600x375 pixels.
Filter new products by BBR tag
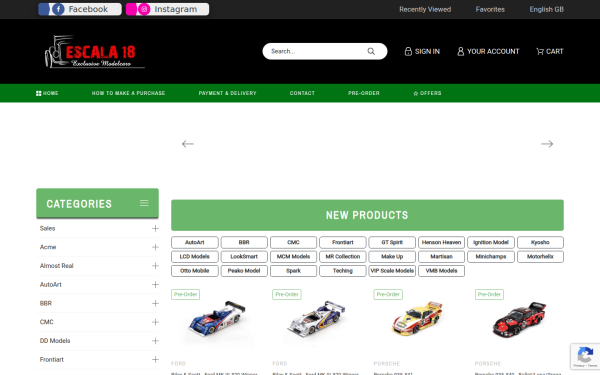pos(244,243)
